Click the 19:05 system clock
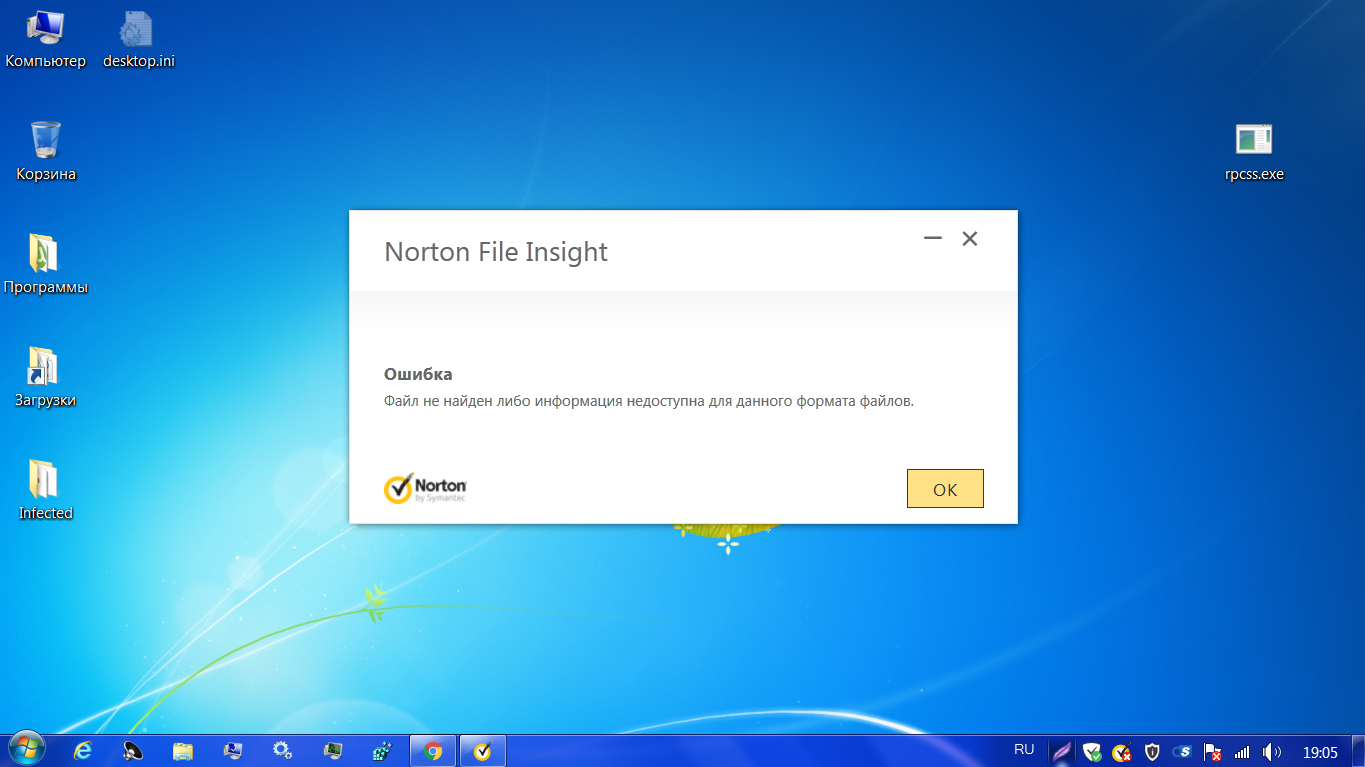The height and width of the screenshot is (767, 1365). (1320, 752)
